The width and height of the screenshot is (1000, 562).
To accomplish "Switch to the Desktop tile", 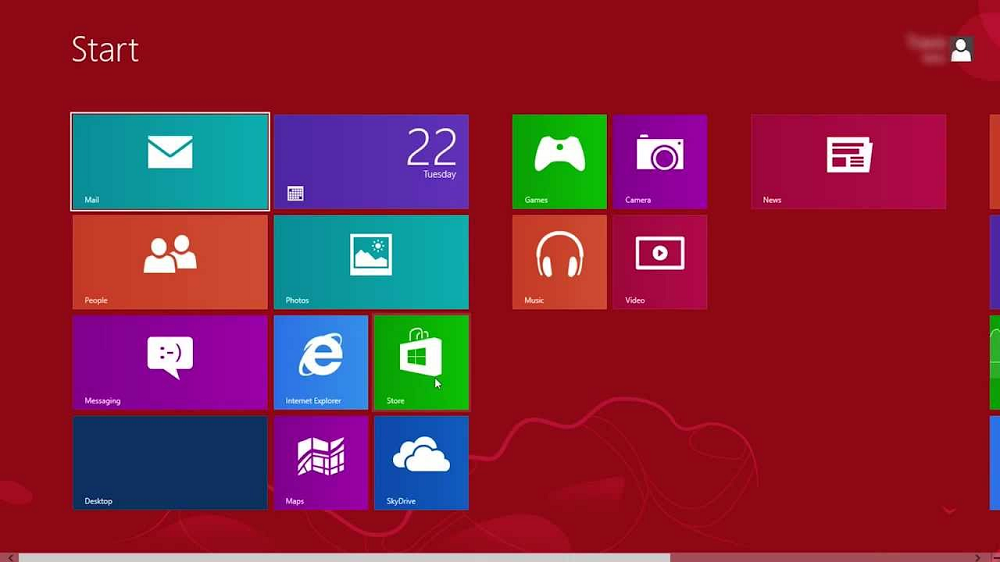I will point(170,463).
